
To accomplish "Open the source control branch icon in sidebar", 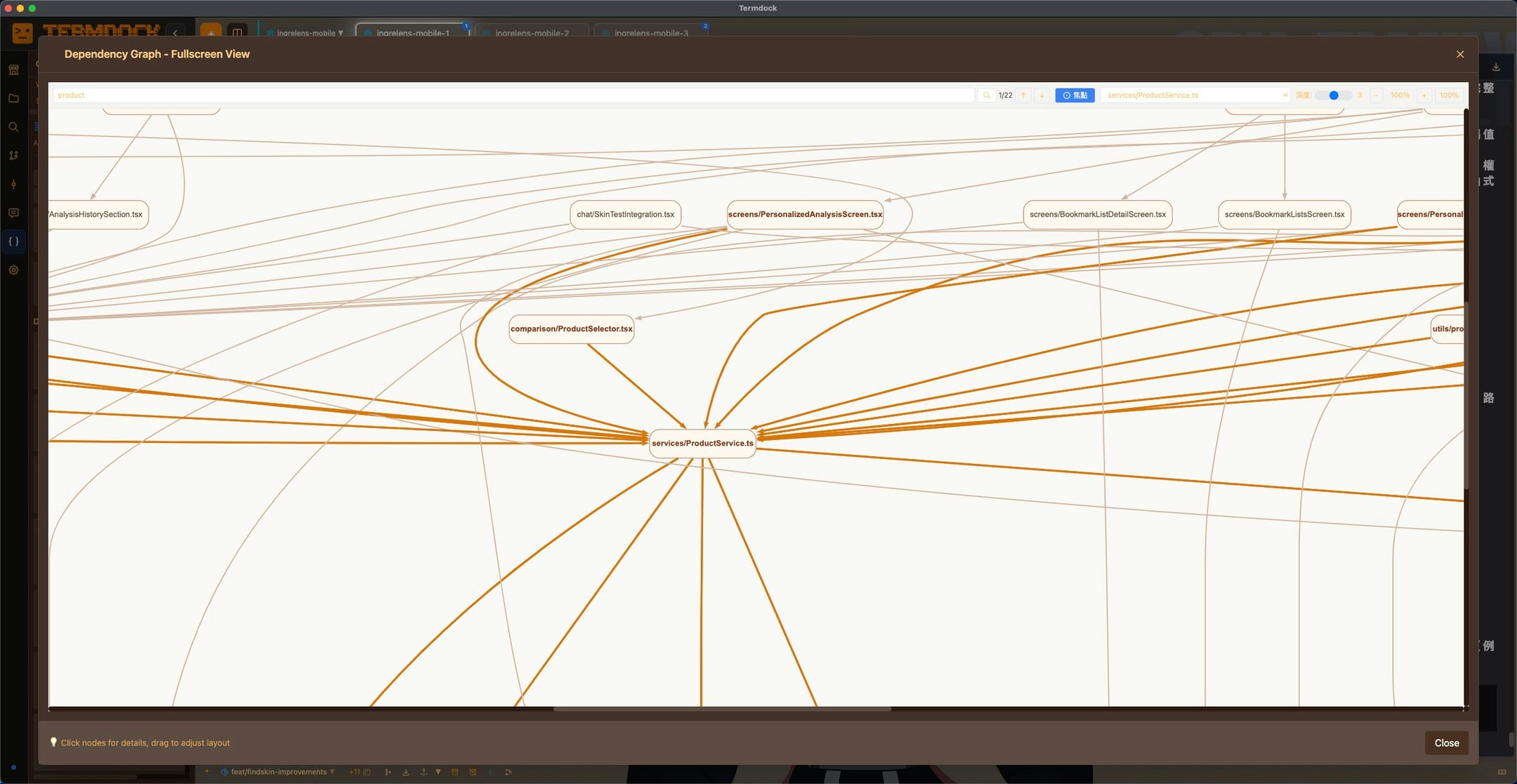I will pos(14,156).
